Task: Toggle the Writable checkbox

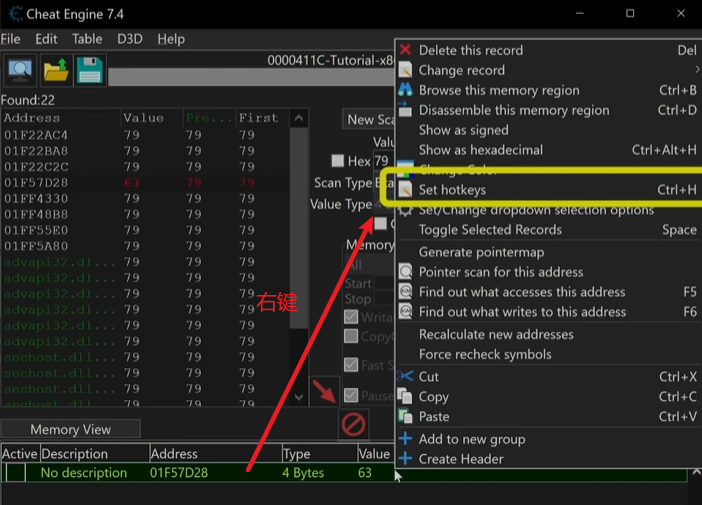Action: pyautogui.click(x=351, y=317)
